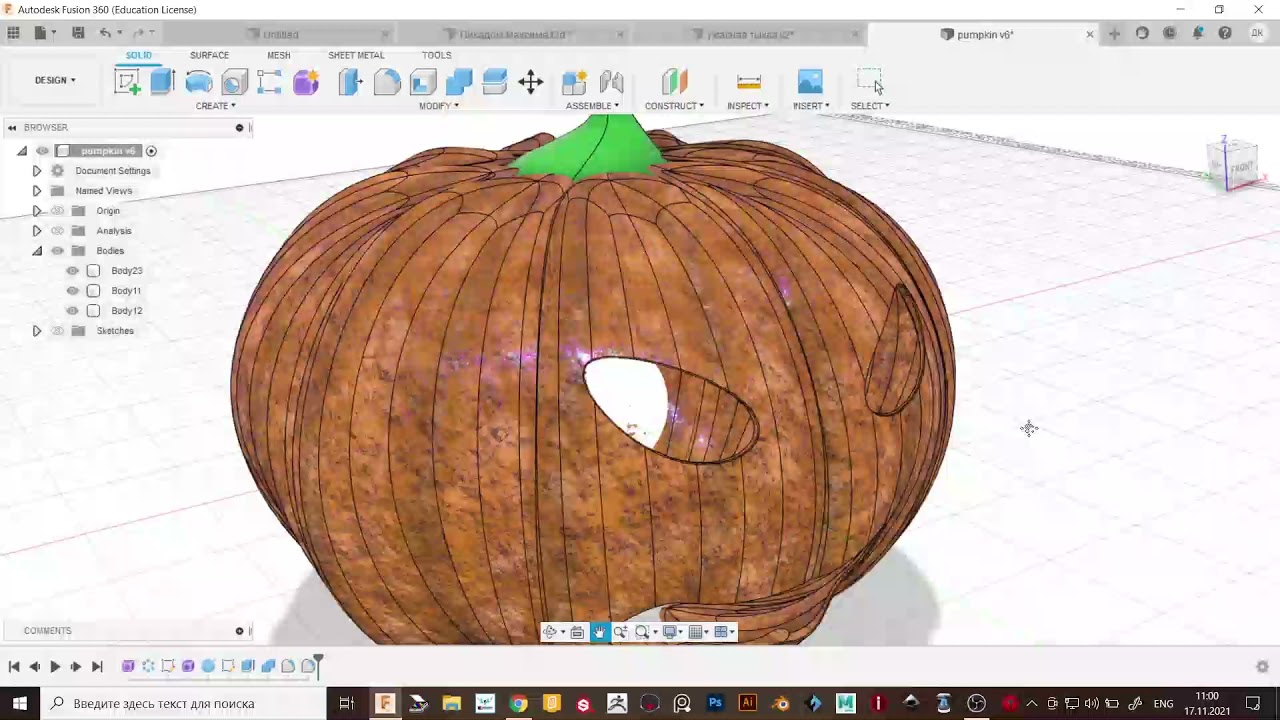
Task: Select the Joint tool
Action: point(611,82)
